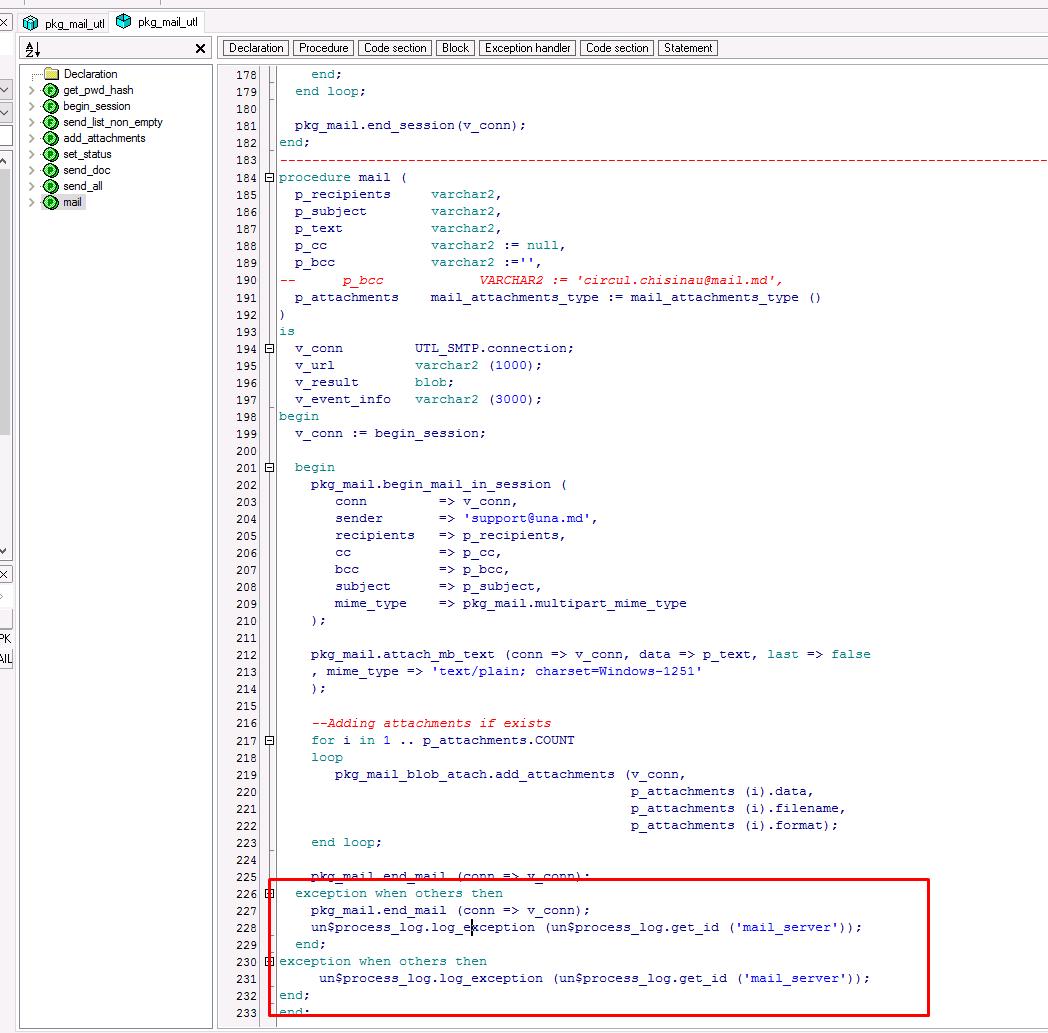
Task: Expand the send_doc tree node
Action: [x=31, y=170]
